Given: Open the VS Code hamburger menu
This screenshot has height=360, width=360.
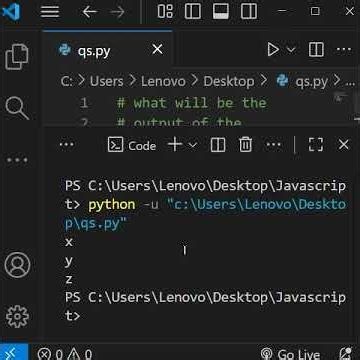Looking at the screenshot, I should click(x=50, y=12).
